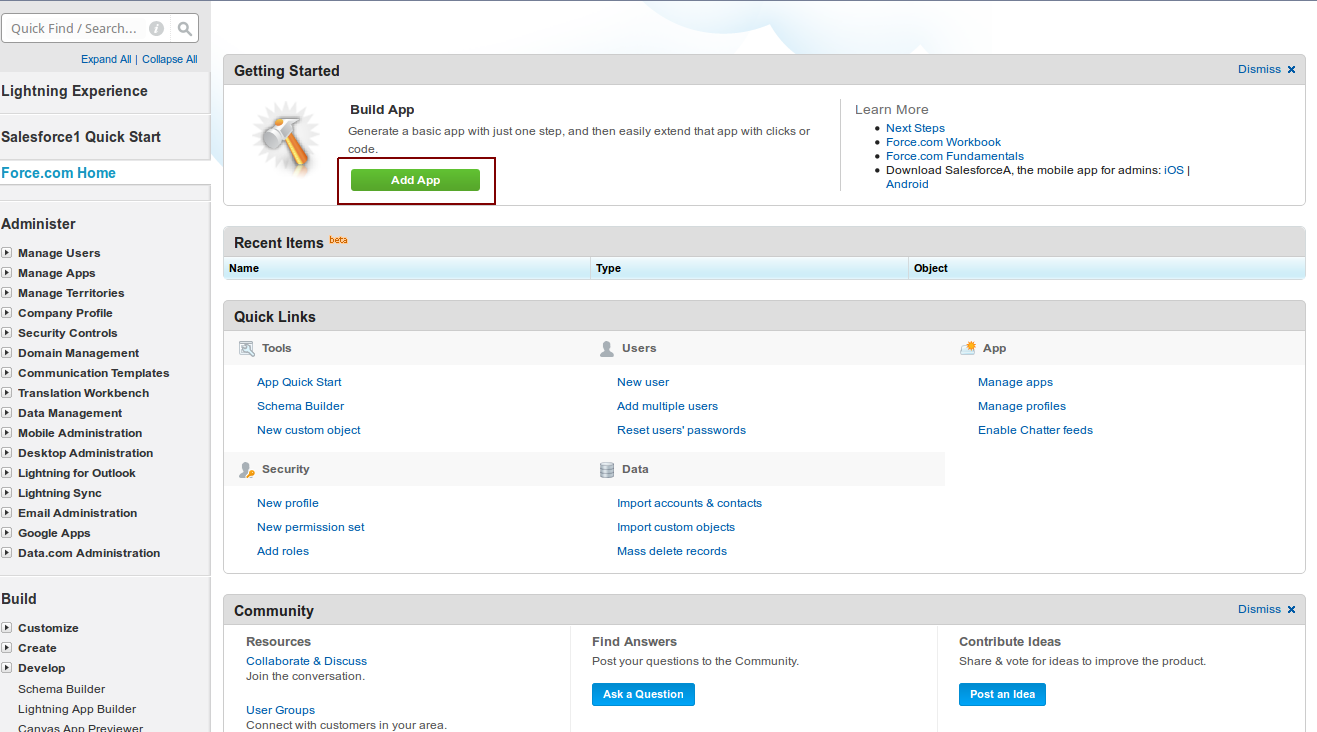This screenshot has width=1317, height=732.
Task: Open the Android download link
Action: (x=907, y=184)
